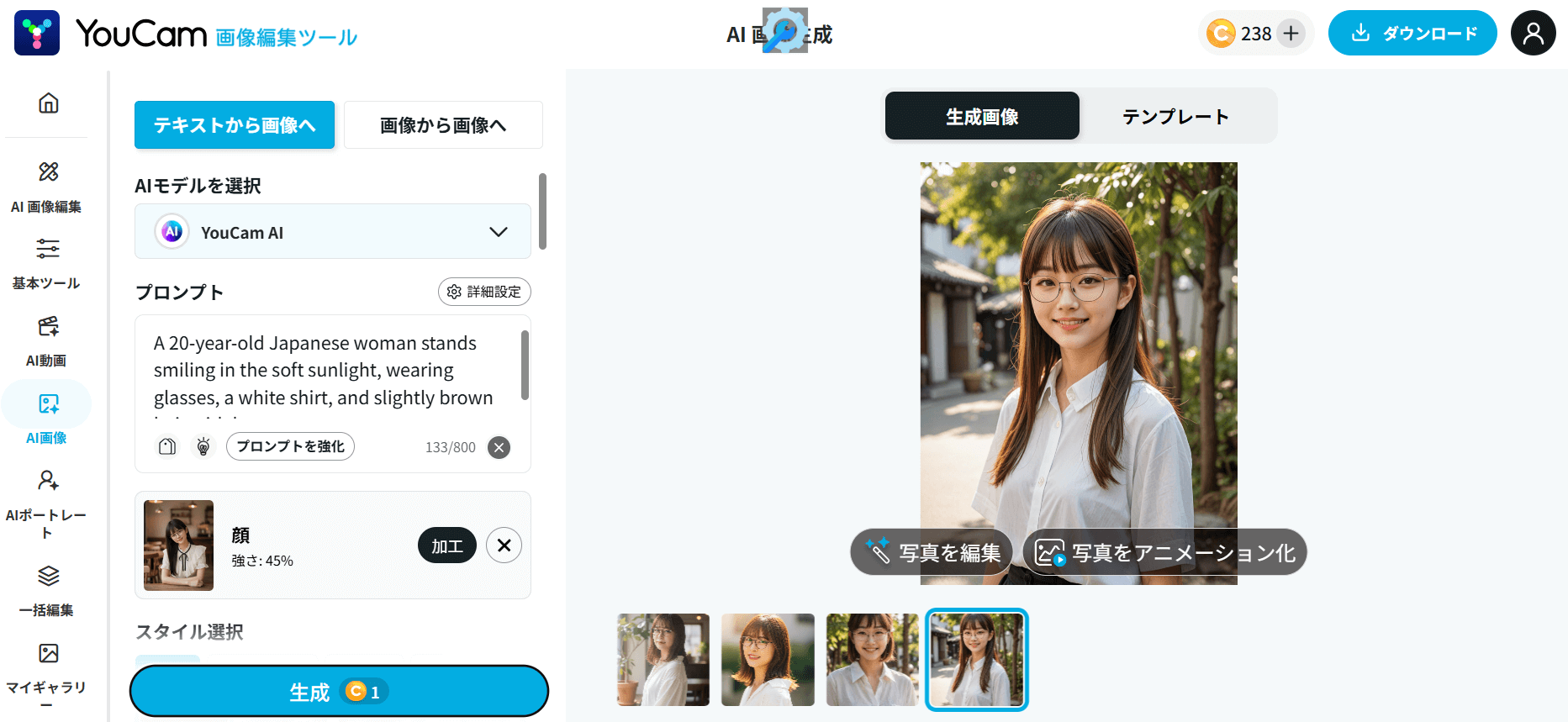Open the user profile avatar
1568x722 pixels.
(1534, 33)
